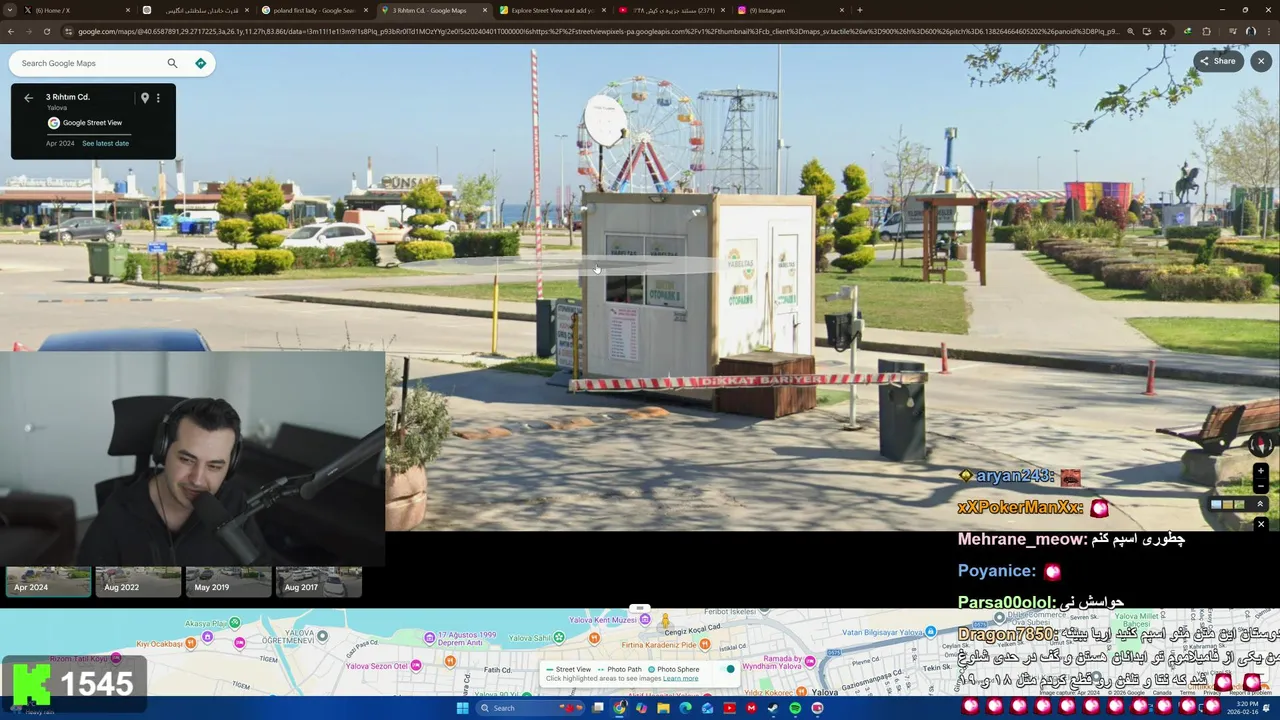1280x720 pixels.
Task: Open Steam from the taskbar
Action: pyautogui.click(x=773, y=708)
